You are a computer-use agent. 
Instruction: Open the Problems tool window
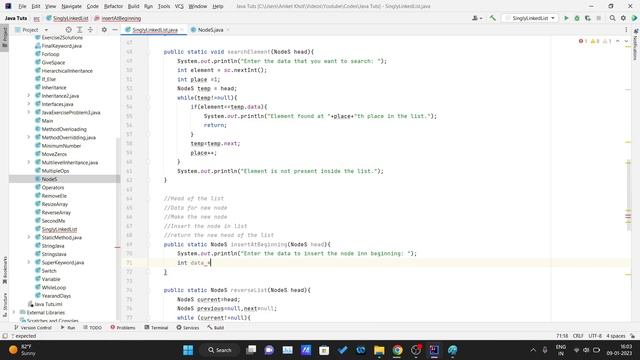coord(123,327)
